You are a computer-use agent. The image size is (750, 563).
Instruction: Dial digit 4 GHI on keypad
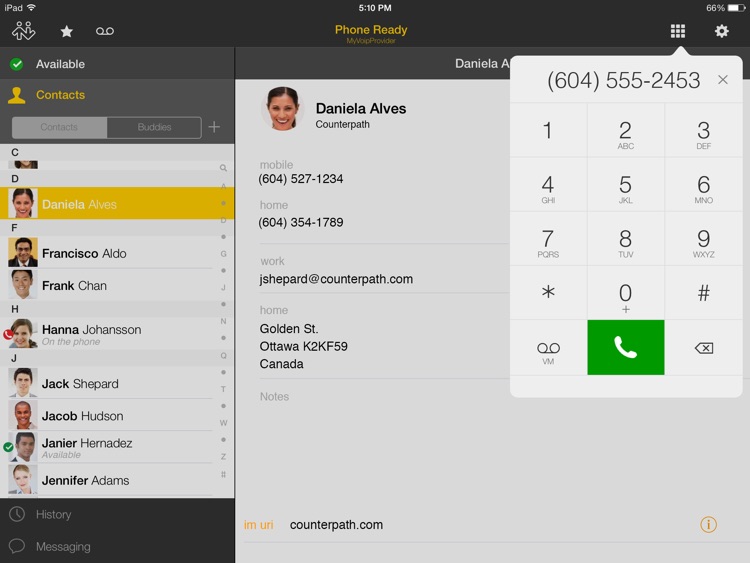548,184
